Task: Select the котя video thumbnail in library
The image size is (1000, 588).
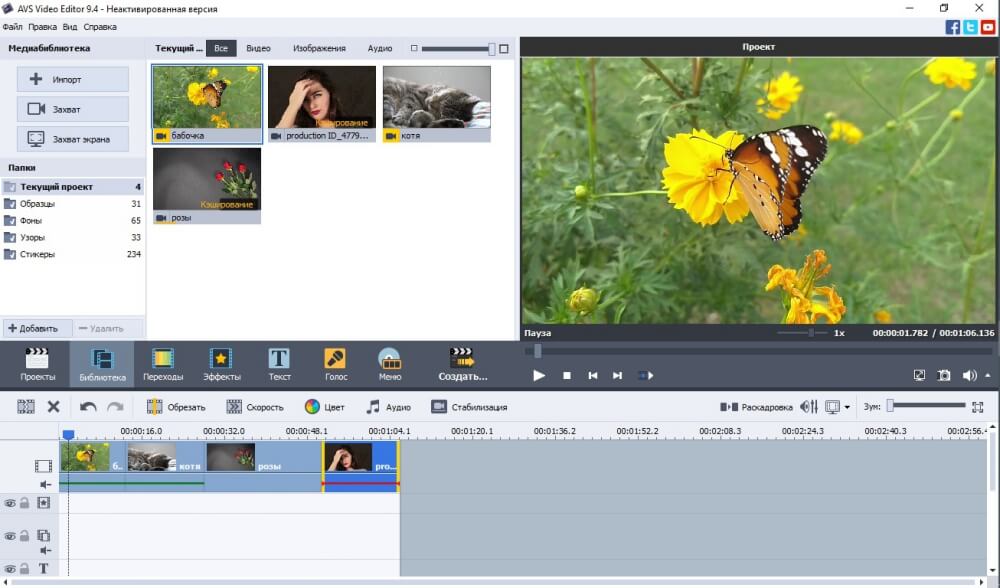Action: tap(437, 104)
